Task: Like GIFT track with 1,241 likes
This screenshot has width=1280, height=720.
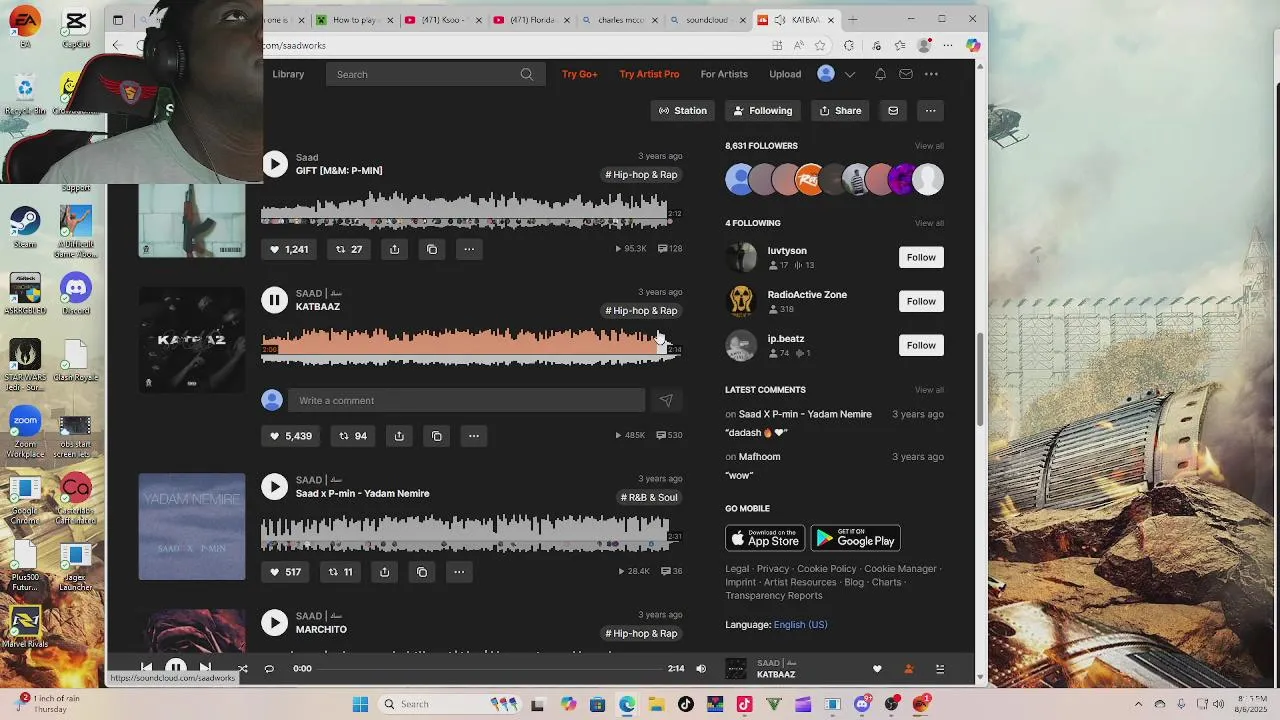Action: pyautogui.click(x=289, y=249)
